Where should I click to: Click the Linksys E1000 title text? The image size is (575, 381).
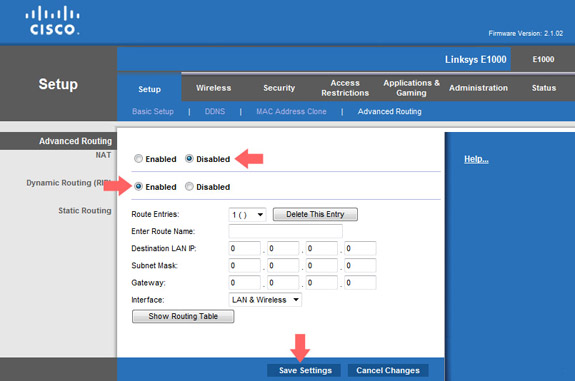coord(476,59)
